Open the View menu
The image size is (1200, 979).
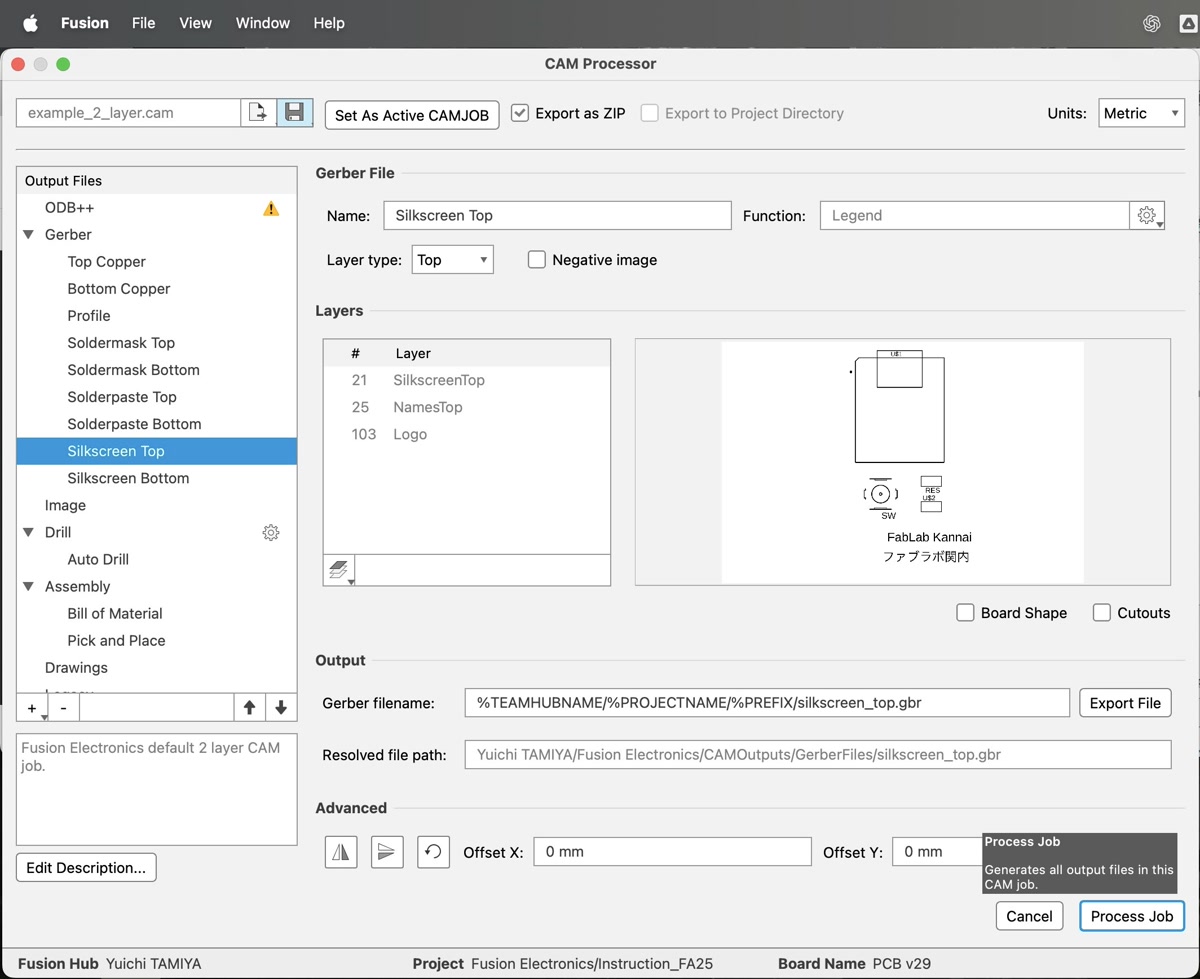tap(196, 23)
